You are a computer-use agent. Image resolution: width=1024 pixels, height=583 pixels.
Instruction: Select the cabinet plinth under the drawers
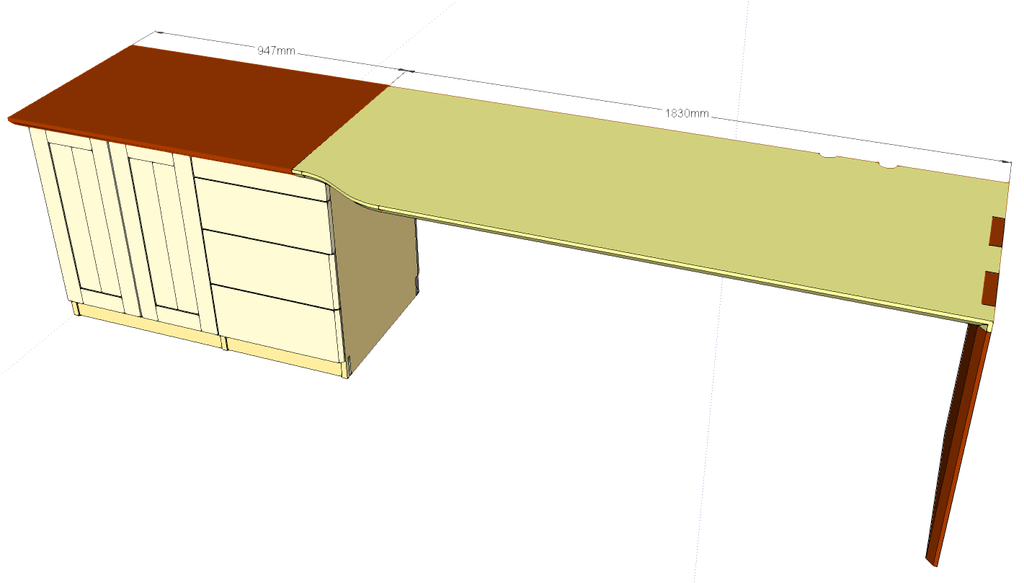tap(284, 355)
